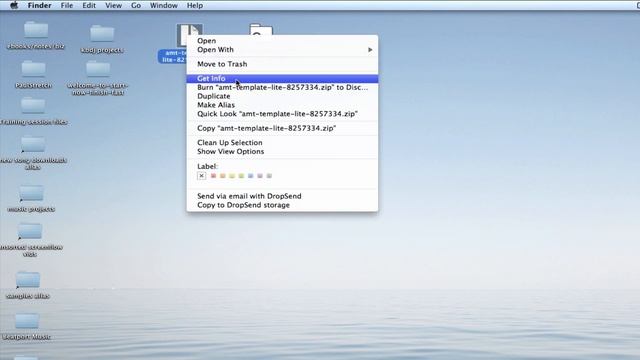Select the new song downloads alias folder
The image size is (640, 360).
pos(33,145)
